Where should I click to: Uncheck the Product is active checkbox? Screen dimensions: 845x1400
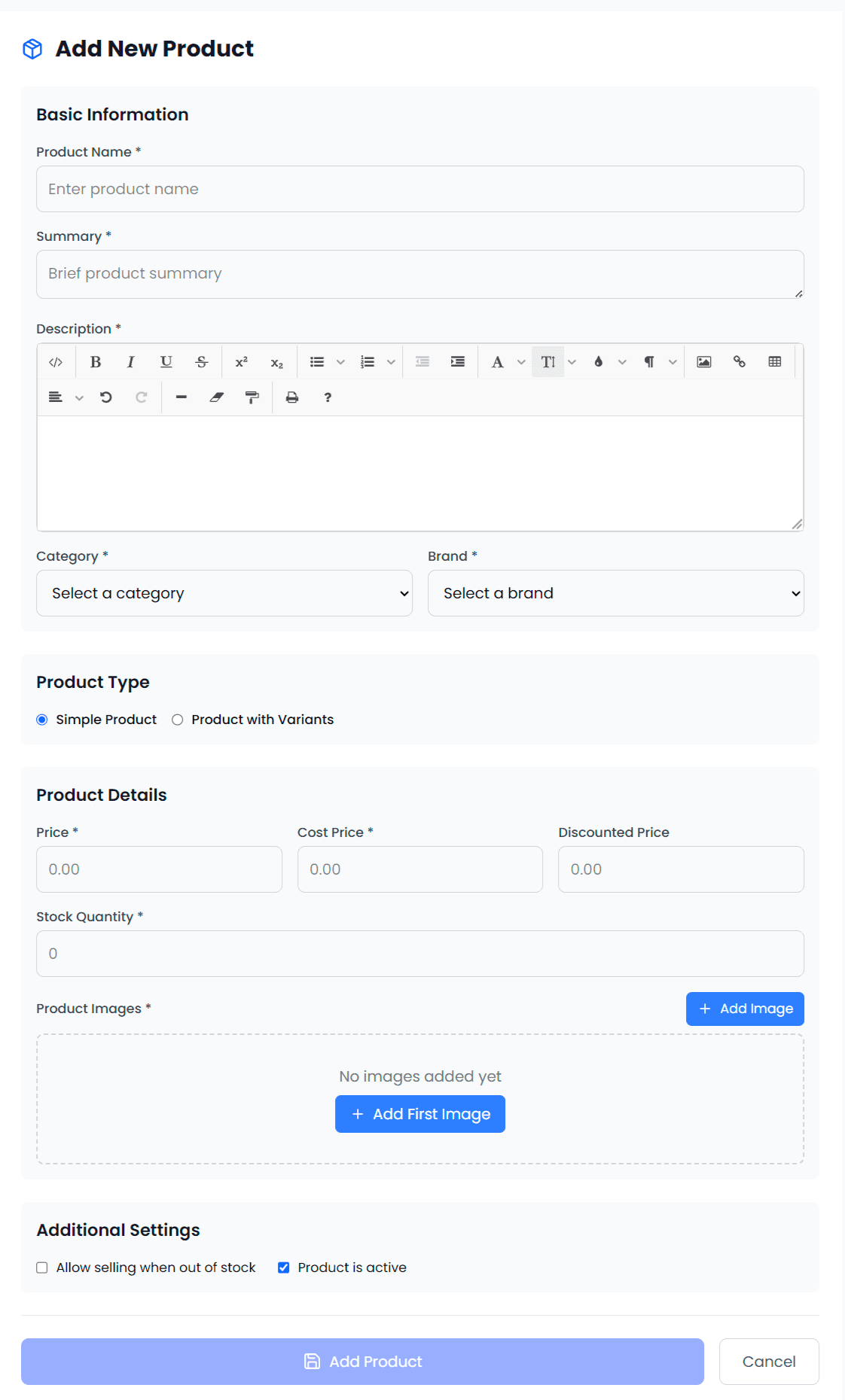click(284, 1268)
